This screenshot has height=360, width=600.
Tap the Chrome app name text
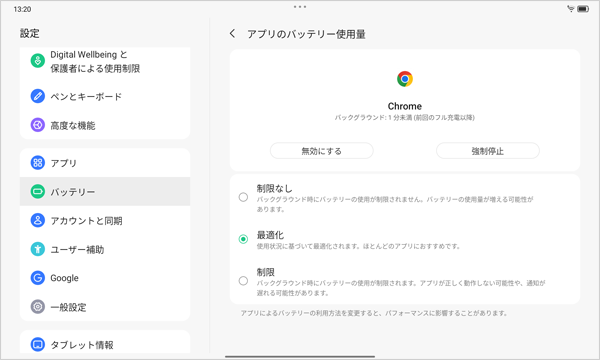click(404, 106)
